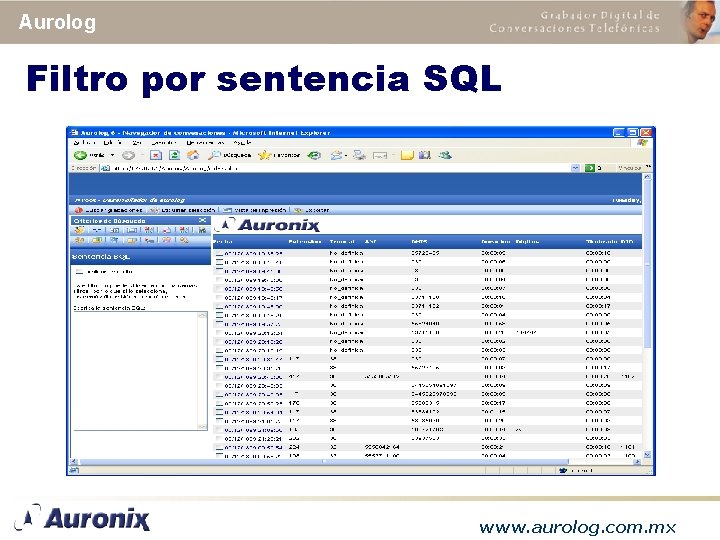Image resolution: width=720 pixels, height=540 pixels.
Task: Click Buscar grabaciones button
Action: [x=108, y=210]
